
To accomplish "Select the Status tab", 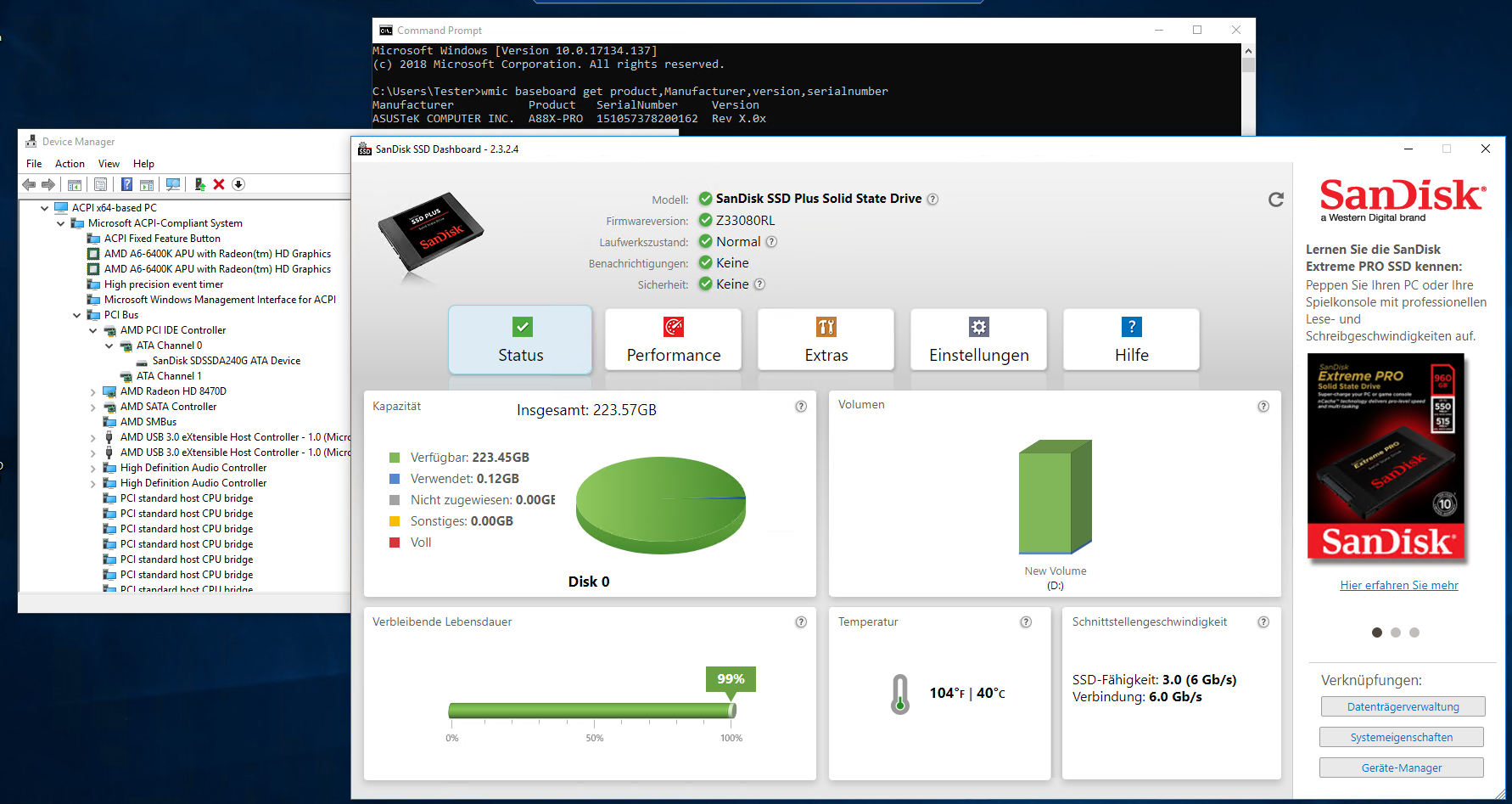I will (x=520, y=340).
